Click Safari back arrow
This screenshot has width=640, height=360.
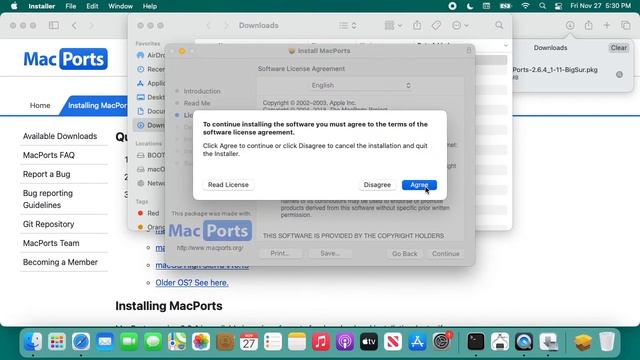(x=74, y=25)
